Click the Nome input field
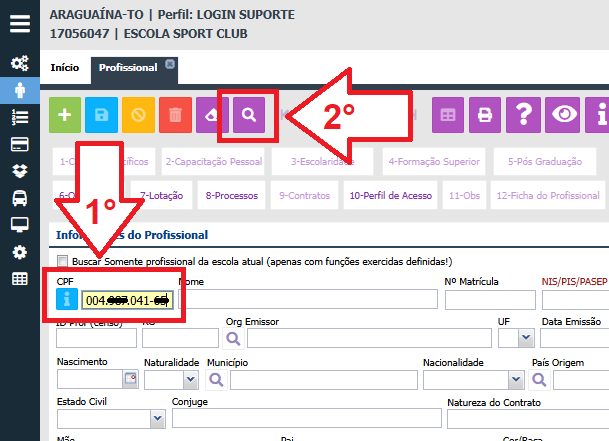This screenshot has width=609, height=441. click(308, 299)
